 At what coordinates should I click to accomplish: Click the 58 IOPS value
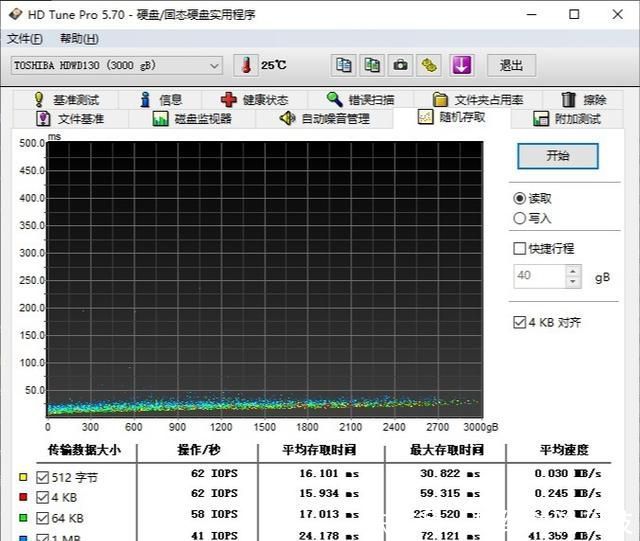(214, 514)
